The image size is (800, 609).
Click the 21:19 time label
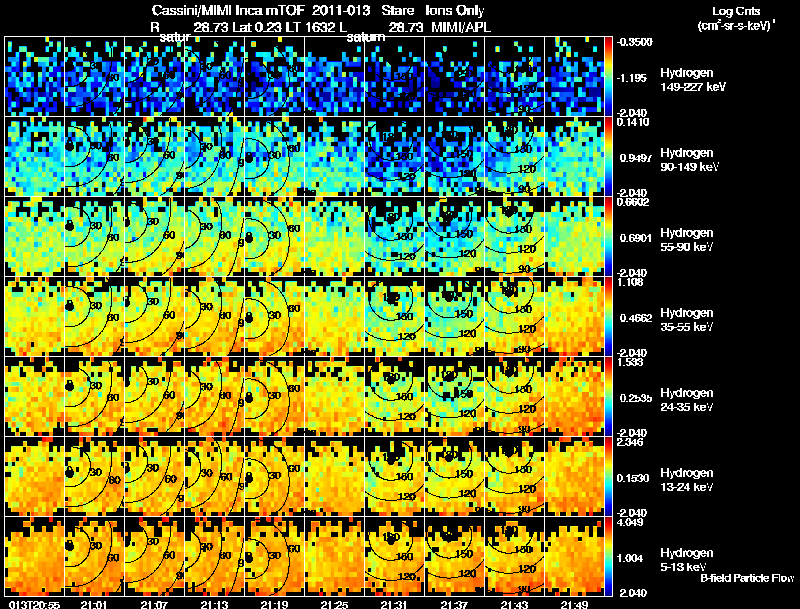[274, 604]
